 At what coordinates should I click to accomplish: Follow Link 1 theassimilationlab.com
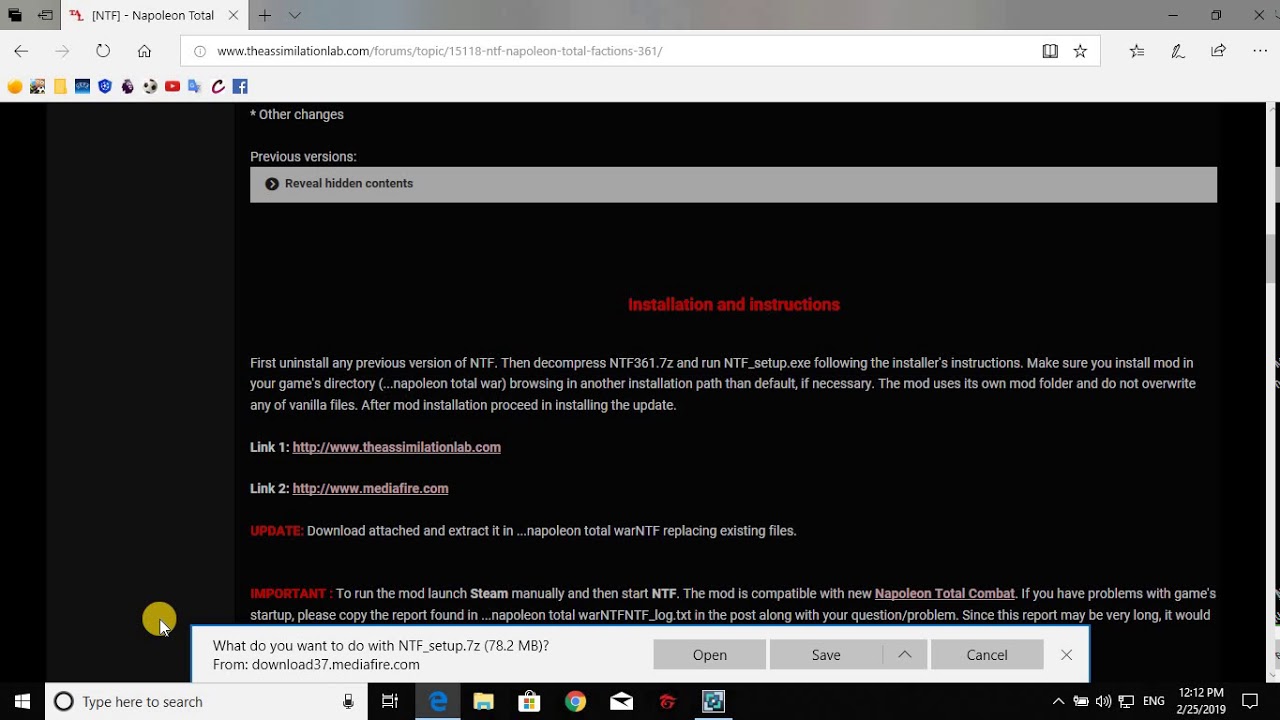pyautogui.click(x=396, y=447)
